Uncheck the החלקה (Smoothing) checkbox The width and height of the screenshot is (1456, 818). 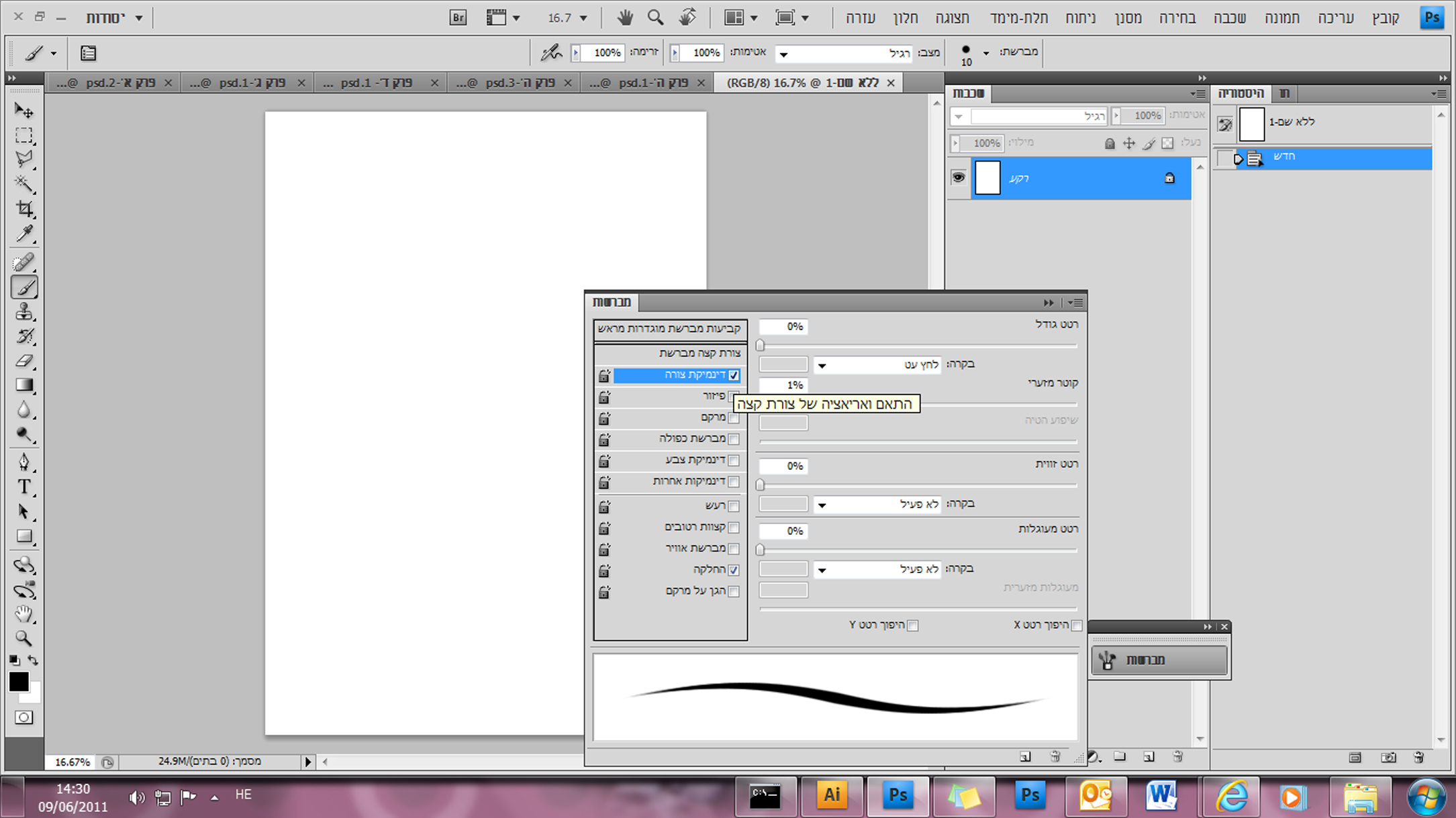(x=734, y=570)
